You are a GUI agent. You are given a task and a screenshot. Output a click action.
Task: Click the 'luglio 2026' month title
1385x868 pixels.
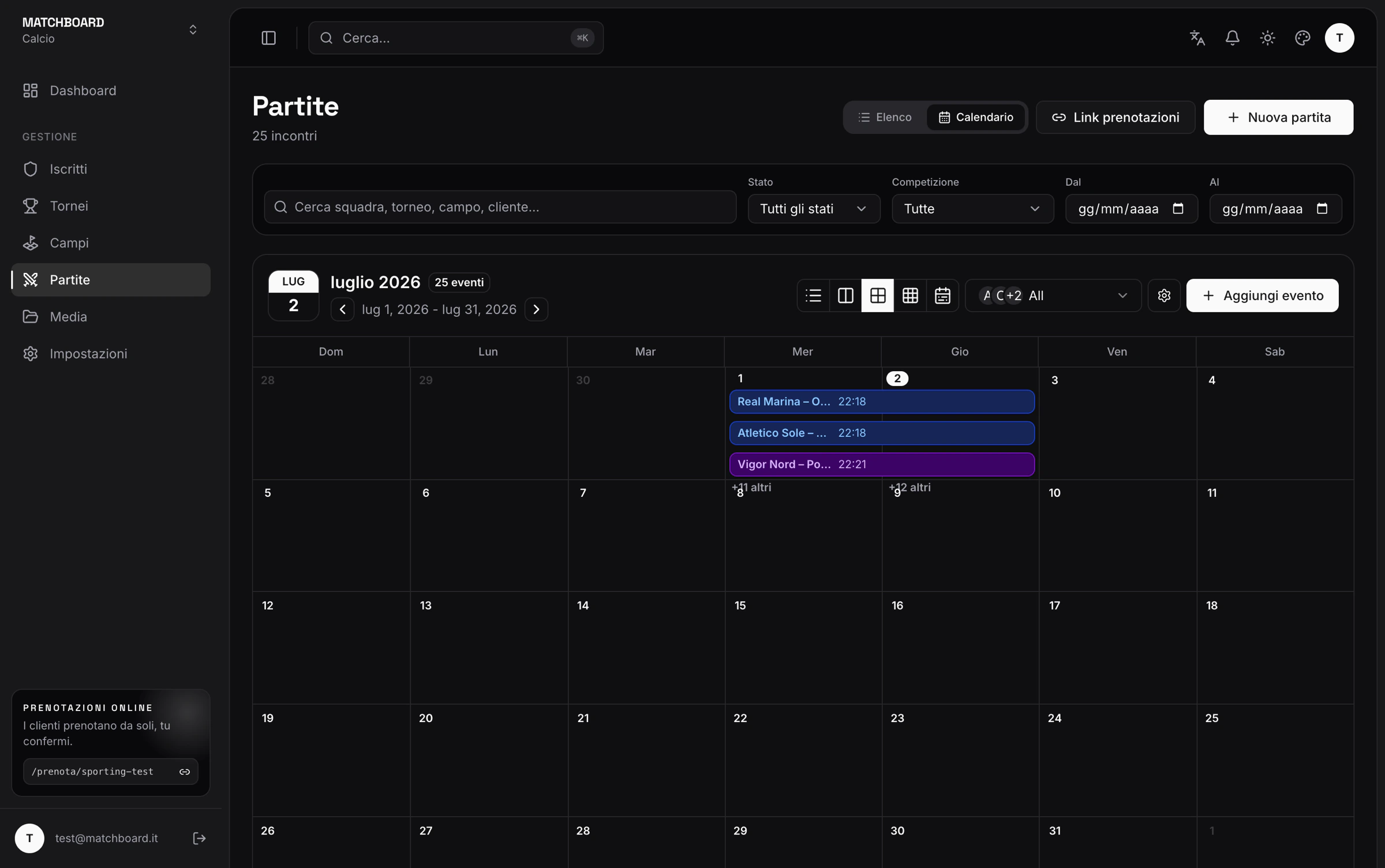[x=375, y=282]
